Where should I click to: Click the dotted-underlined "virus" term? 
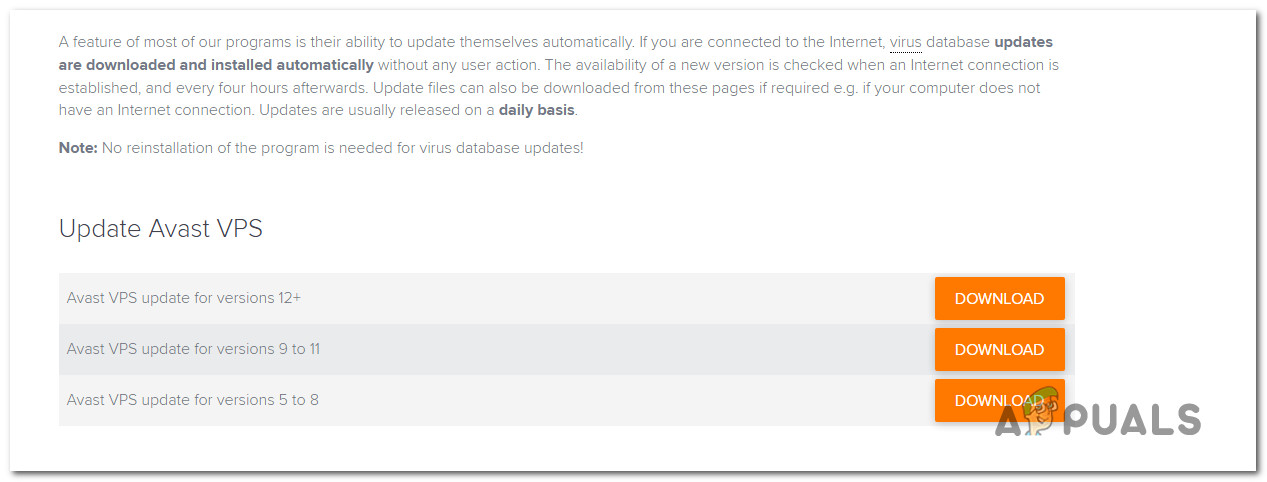pyautogui.click(x=905, y=43)
